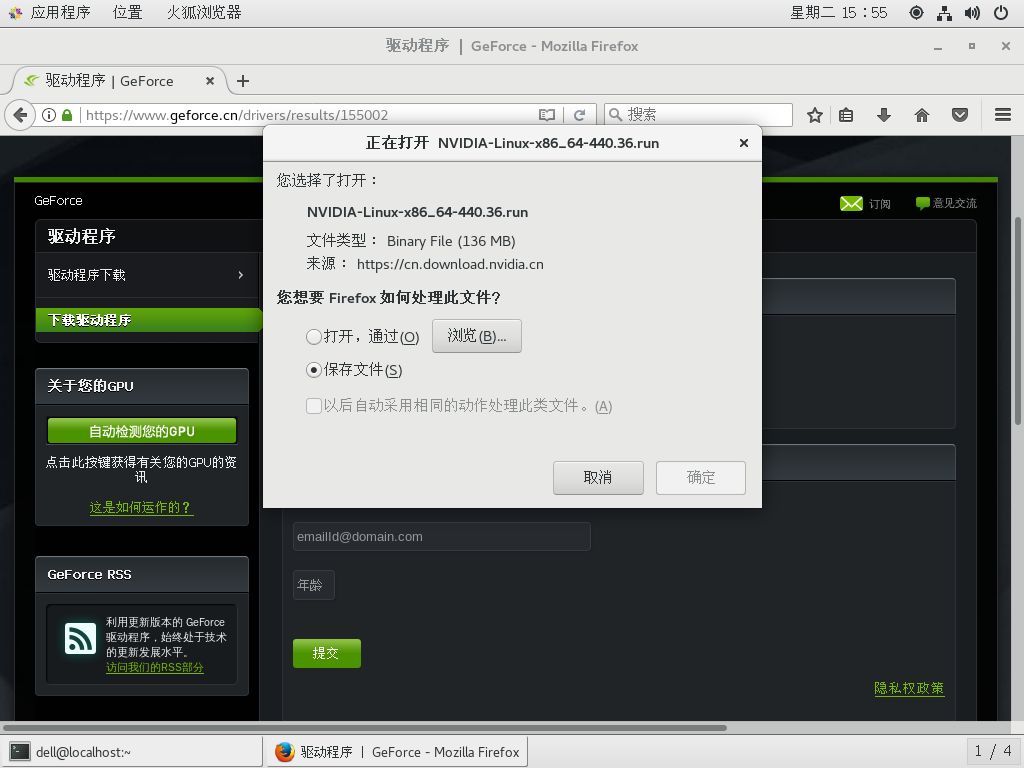The width and height of the screenshot is (1024, 768).
Task: Open 访问我们的RSS部分 link
Action: tap(155, 667)
